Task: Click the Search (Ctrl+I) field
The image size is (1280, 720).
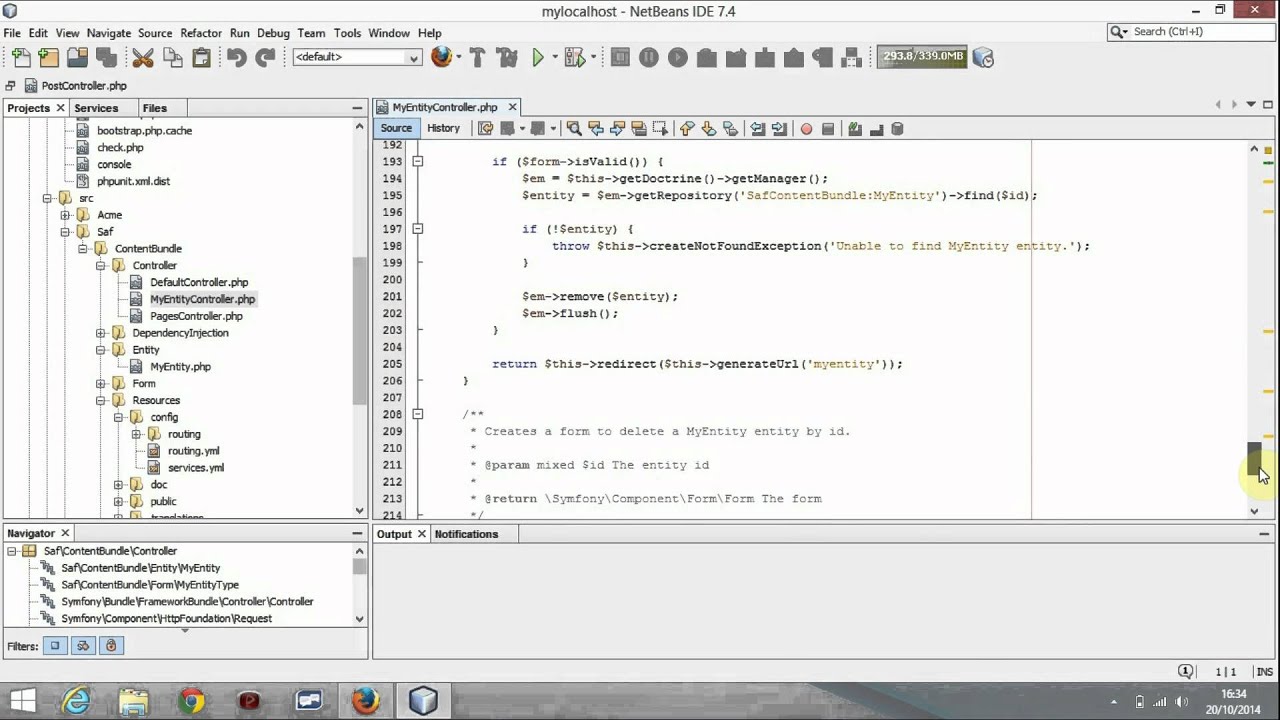Action: pyautogui.click(x=1190, y=32)
